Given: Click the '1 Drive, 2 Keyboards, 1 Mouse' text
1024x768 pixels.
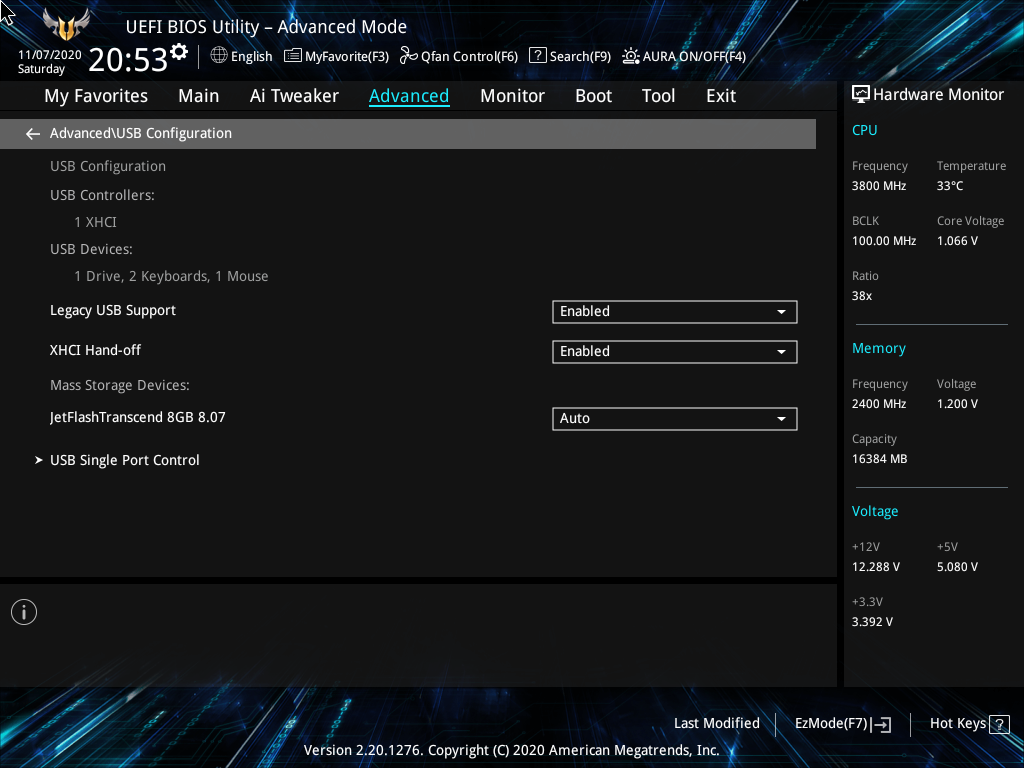Looking at the screenshot, I should (171, 277).
